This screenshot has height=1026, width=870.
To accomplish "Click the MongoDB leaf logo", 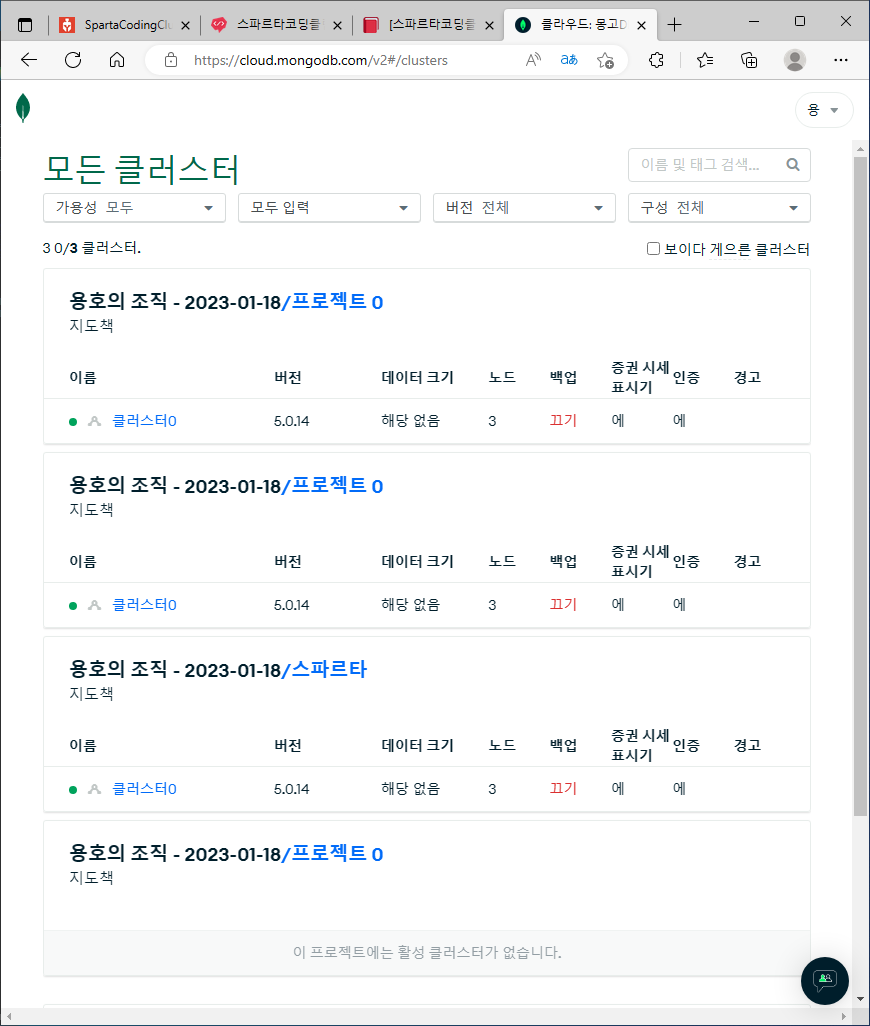I will (23, 108).
